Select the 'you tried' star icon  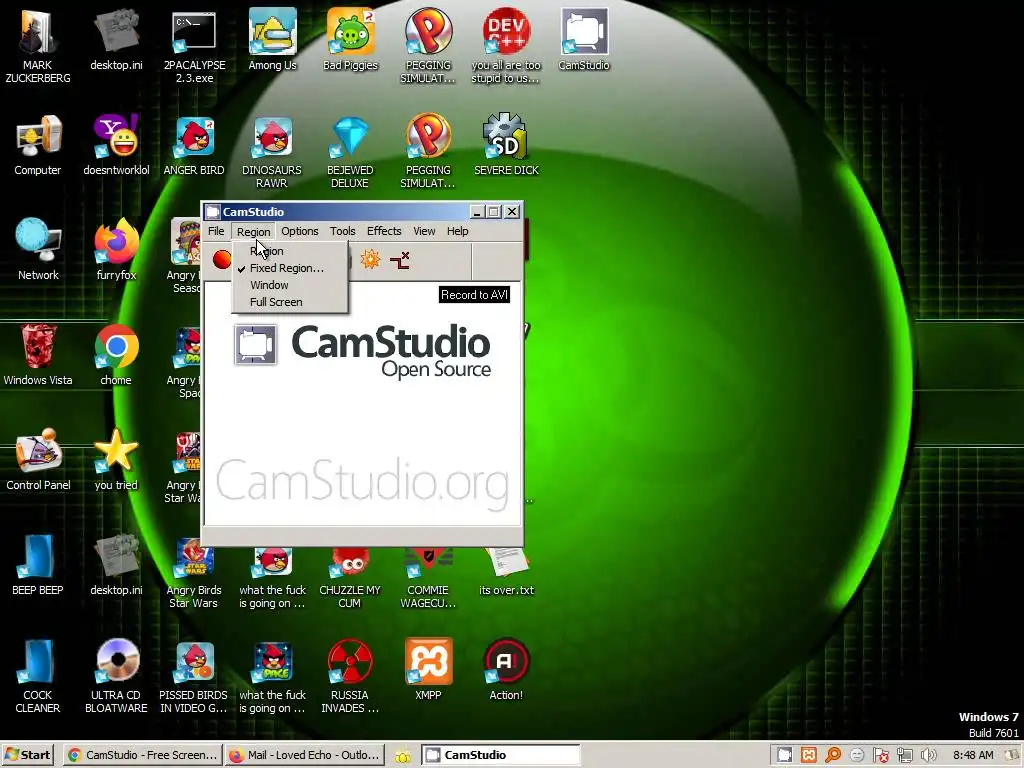pyautogui.click(x=116, y=460)
